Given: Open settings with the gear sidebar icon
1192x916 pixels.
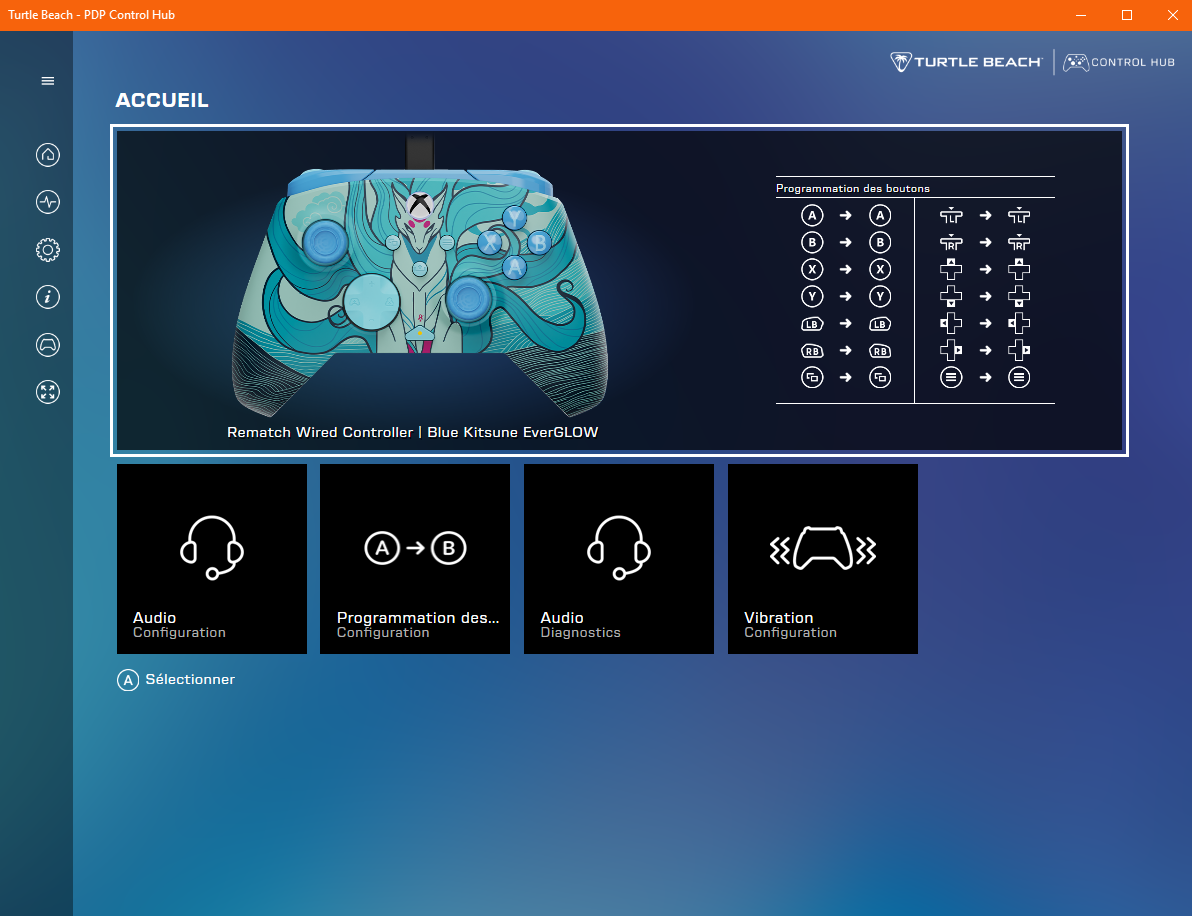Looking at the screenshot, I should click(47, 250).
